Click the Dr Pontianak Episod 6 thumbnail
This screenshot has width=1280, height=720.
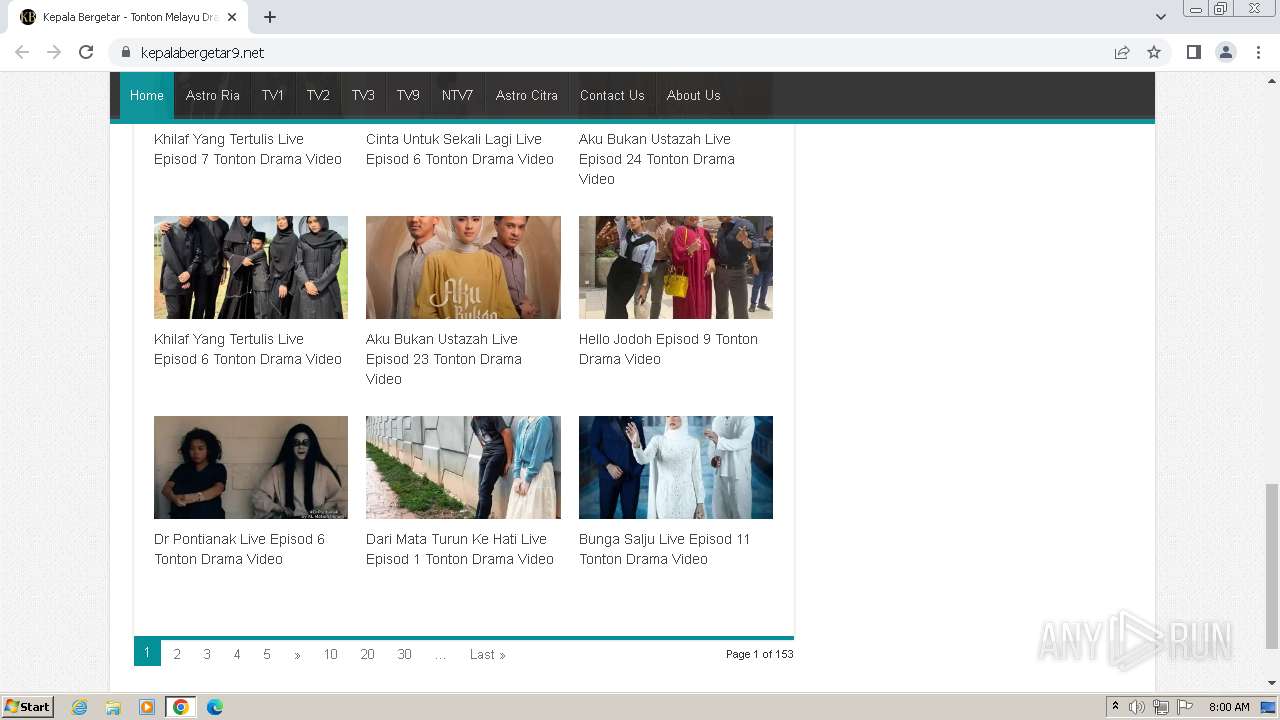pyautogui.click(x=251, y=467)
